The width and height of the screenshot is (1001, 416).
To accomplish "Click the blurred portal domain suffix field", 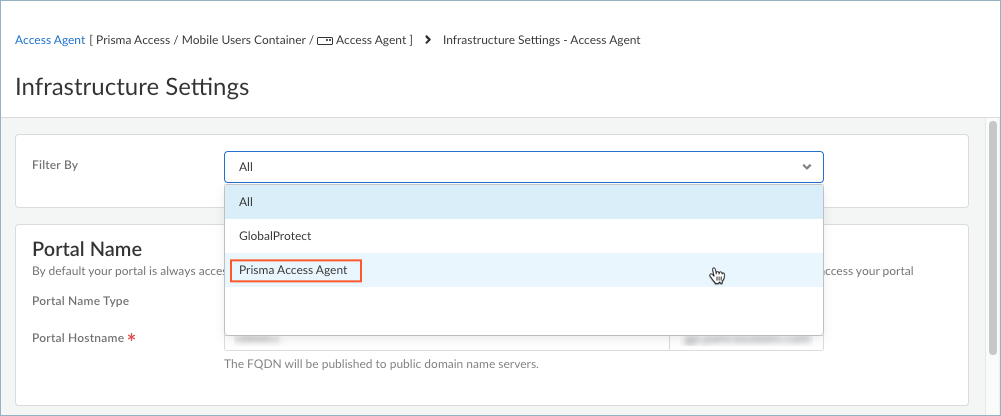I will [746, 341].
